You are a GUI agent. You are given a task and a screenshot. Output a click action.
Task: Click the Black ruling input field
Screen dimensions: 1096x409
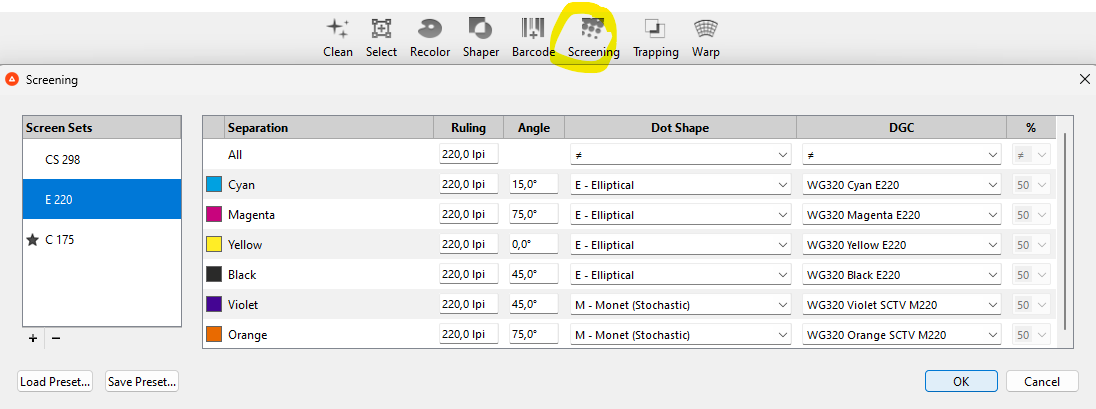click(x=468, y=275)
